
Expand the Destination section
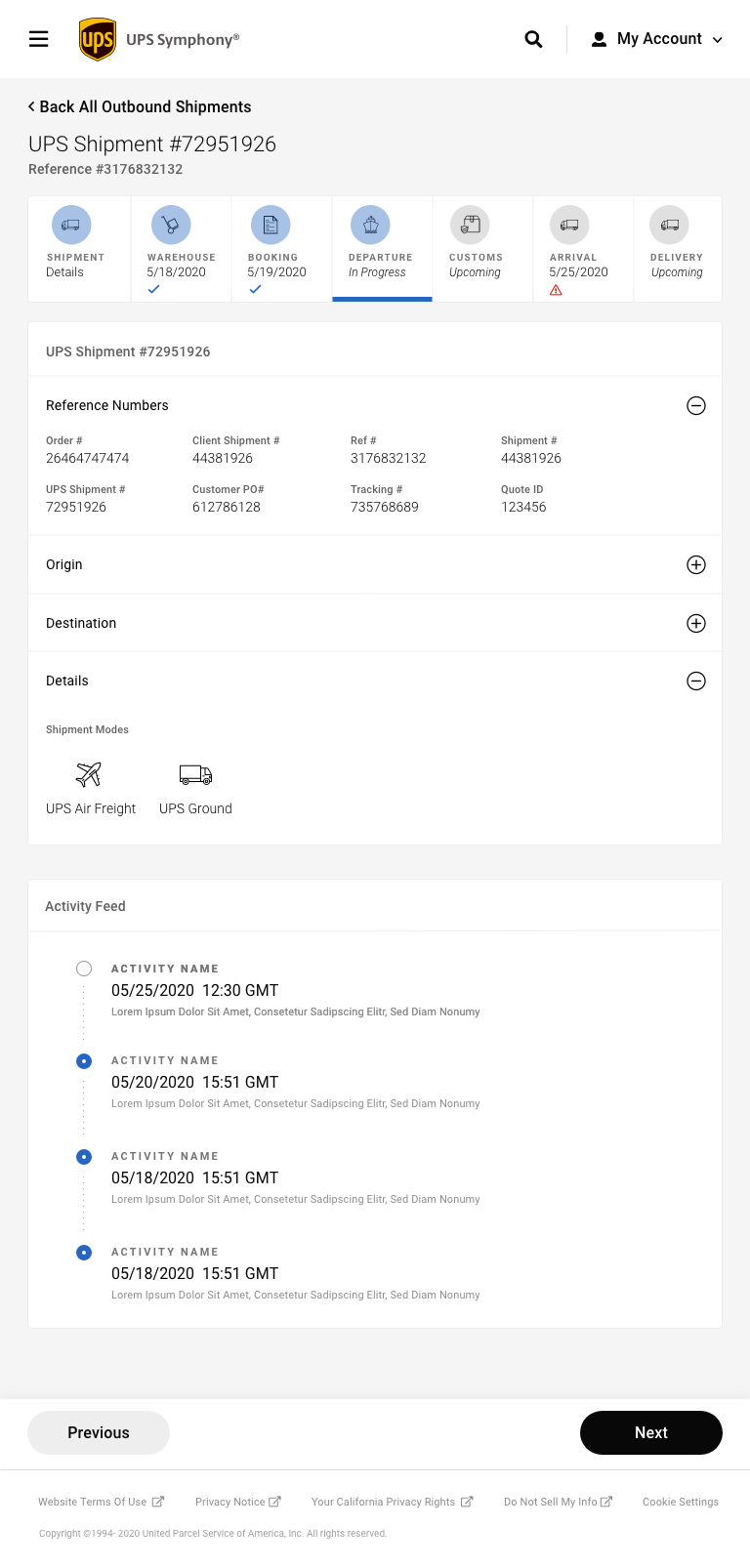pos(696,624)
